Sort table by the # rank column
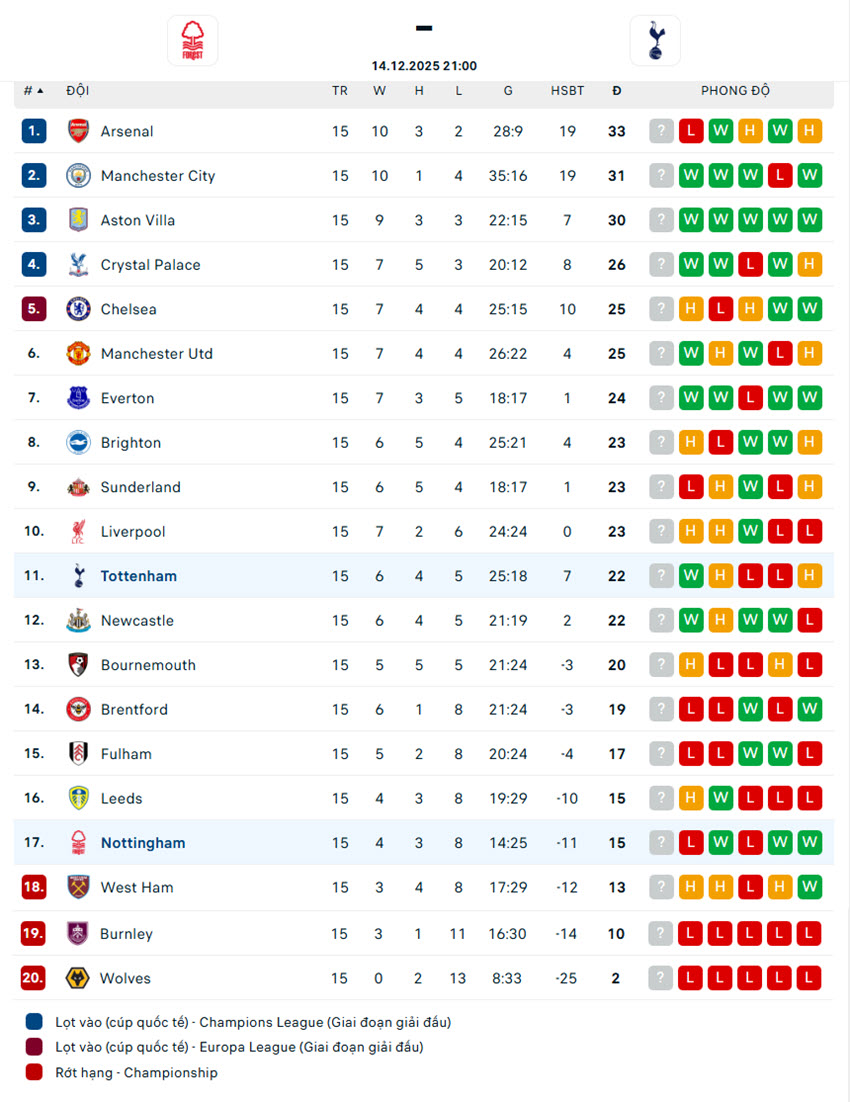Screen dimensions: 850x1102 [33, 91]
